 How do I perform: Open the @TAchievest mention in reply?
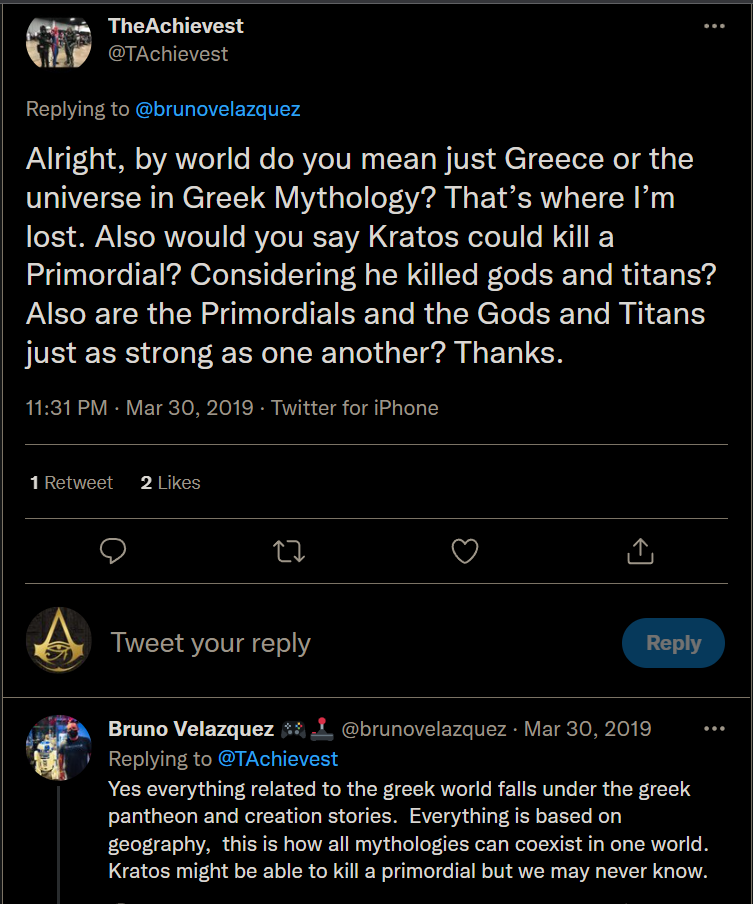[x=277, y=759]
